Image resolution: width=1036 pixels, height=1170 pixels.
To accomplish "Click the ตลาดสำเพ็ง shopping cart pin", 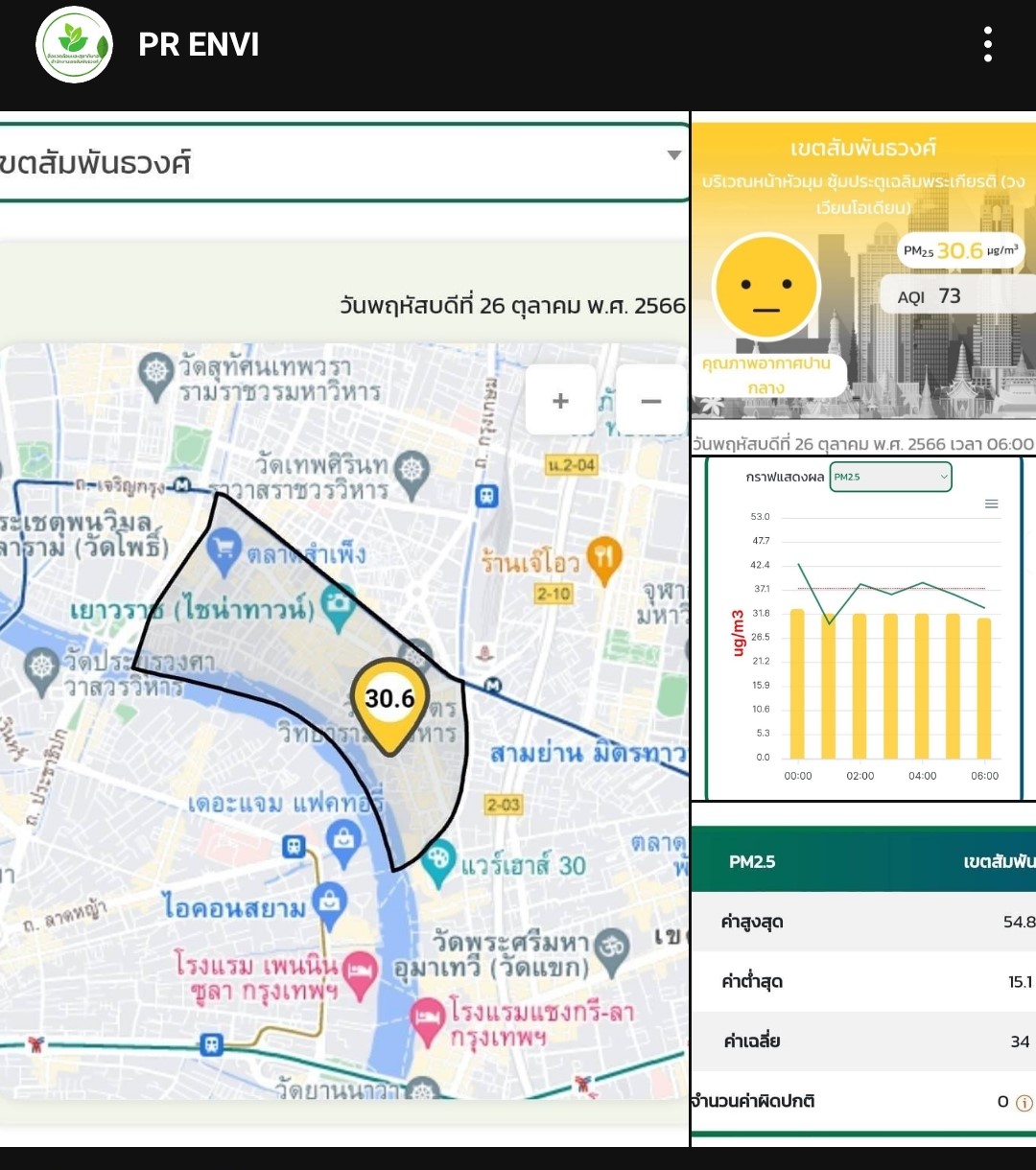I will coord(224,551).
